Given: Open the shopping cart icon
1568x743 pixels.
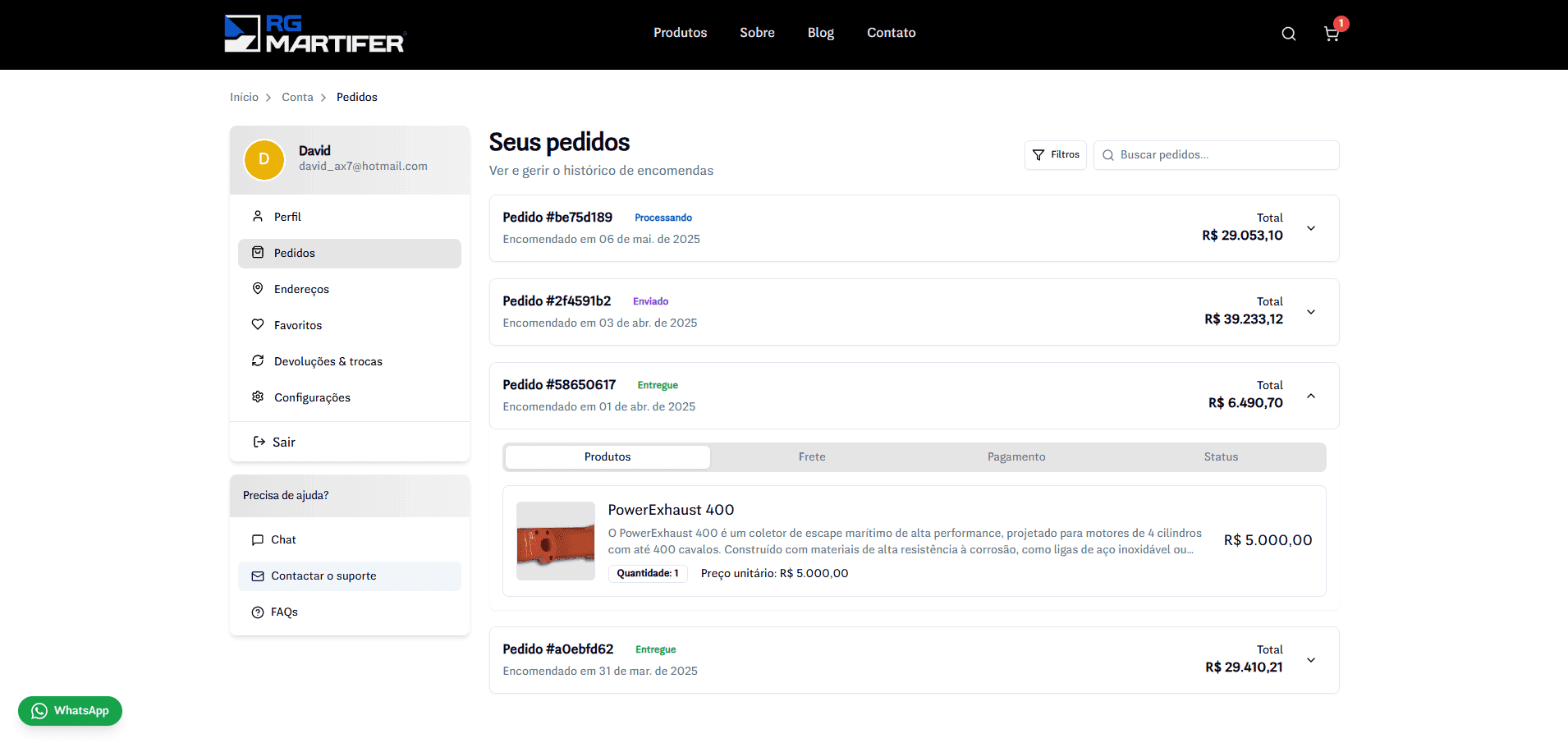Looking at the screenshot, I should click(1331, 34).
